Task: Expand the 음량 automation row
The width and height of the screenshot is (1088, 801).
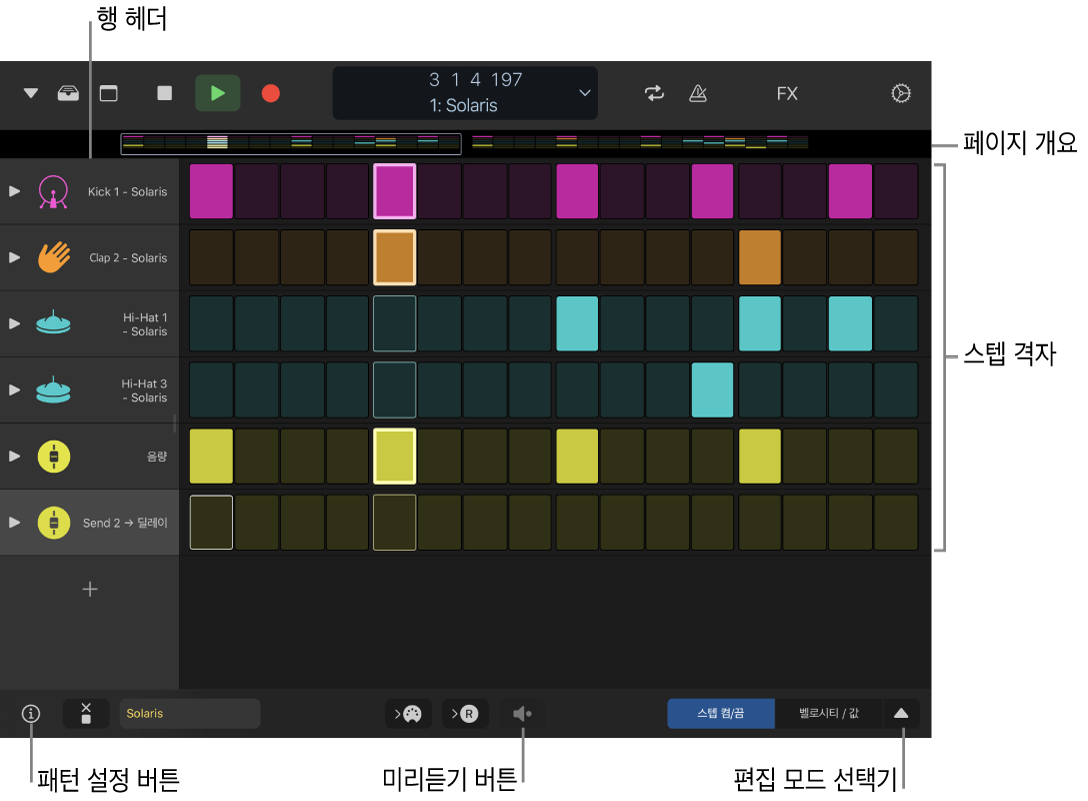Action: (x=14, y=456)
